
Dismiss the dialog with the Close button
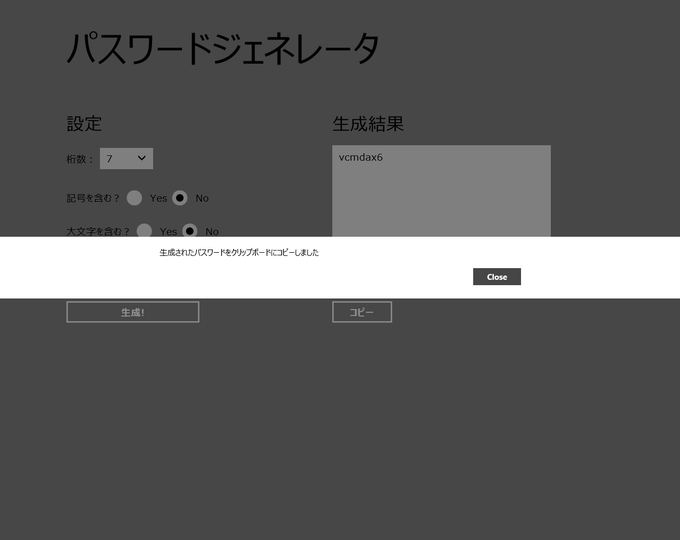pos(497,277)
